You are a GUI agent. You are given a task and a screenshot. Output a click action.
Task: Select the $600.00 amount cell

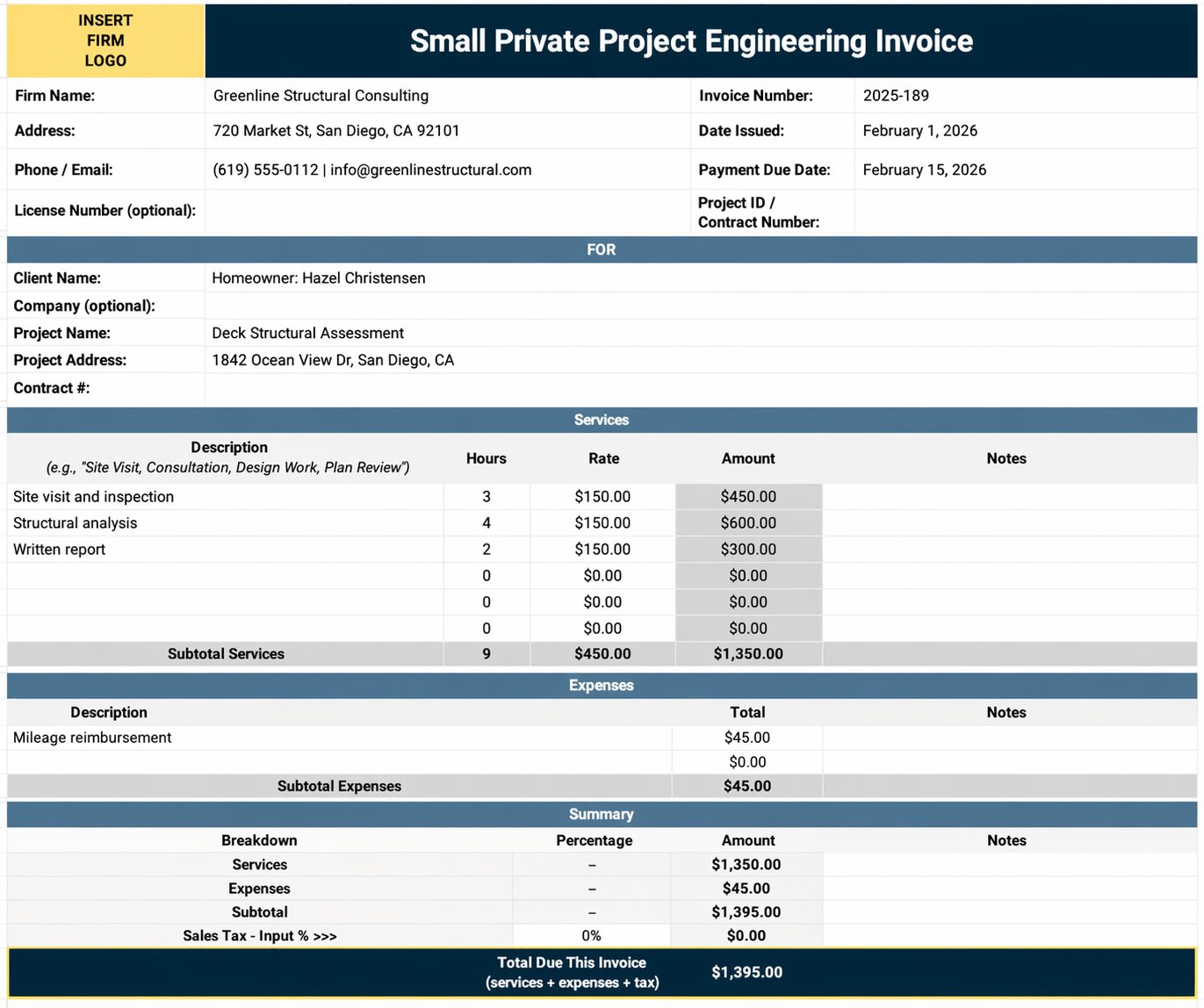[748, 522]
